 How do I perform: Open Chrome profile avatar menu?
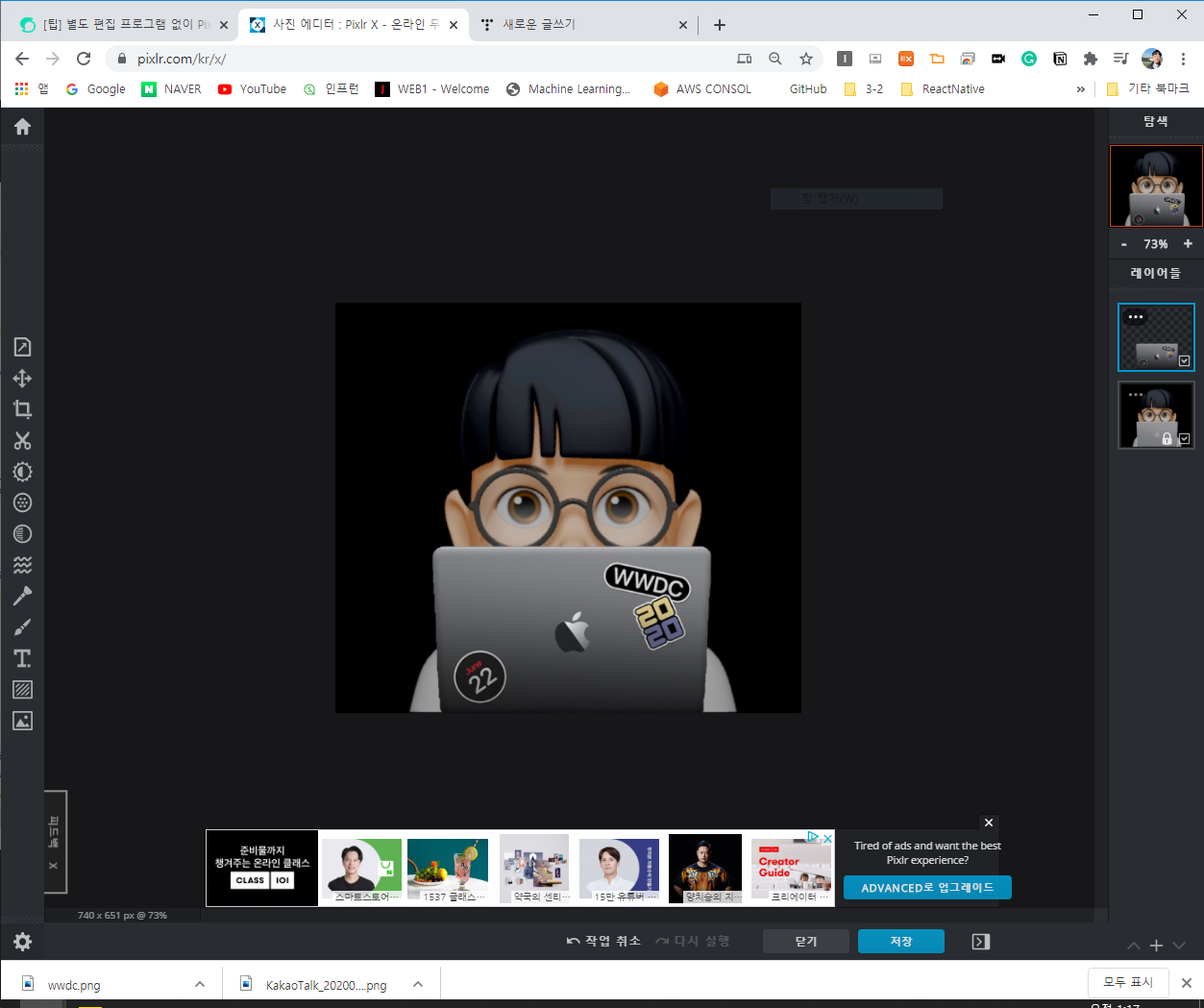1151,59
